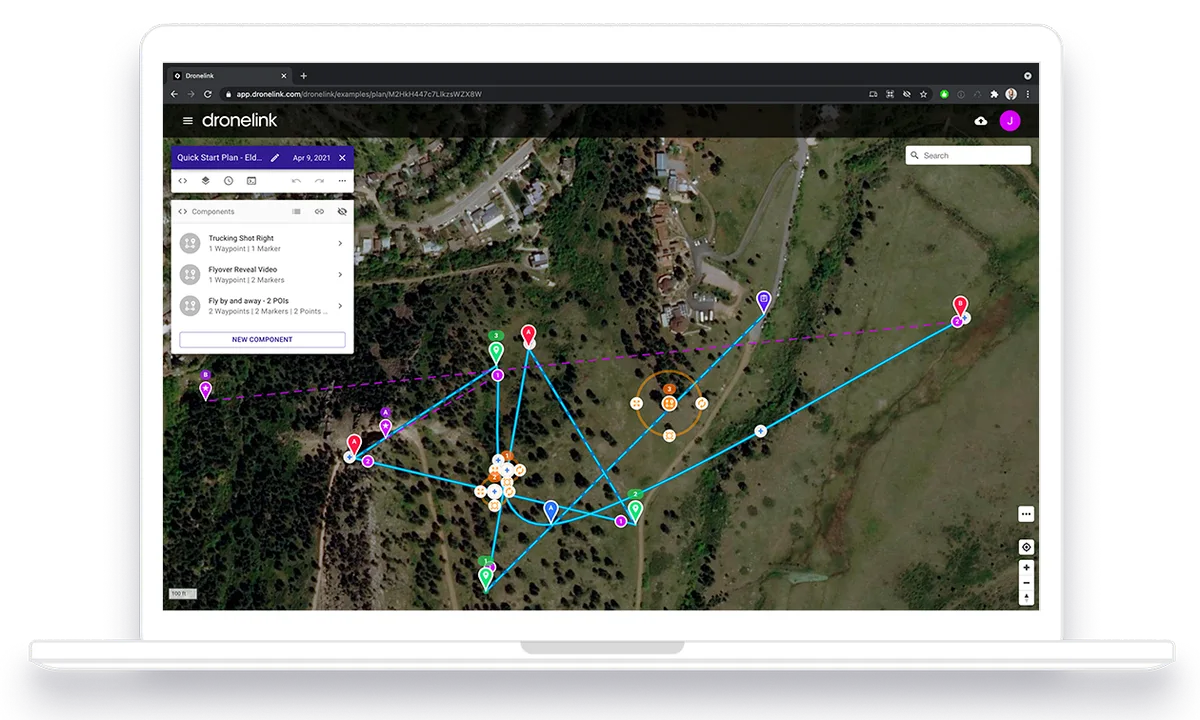Edit the Quick Start Plan name with pencil icon
The image size is (1200, 720).
point(275,158)
